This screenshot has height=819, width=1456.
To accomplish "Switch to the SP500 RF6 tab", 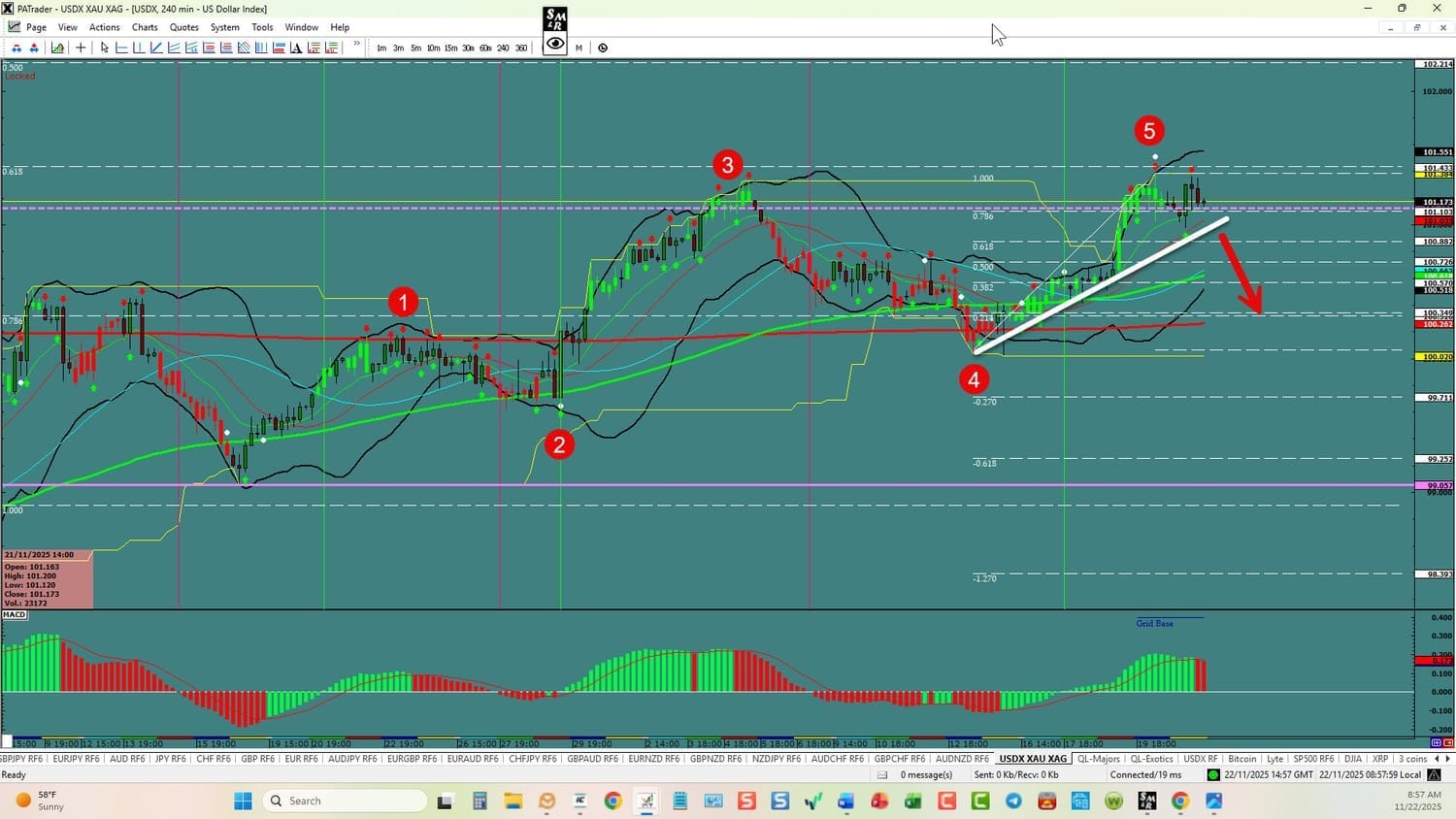I will pyautogui.click(x=1313, y=759).
